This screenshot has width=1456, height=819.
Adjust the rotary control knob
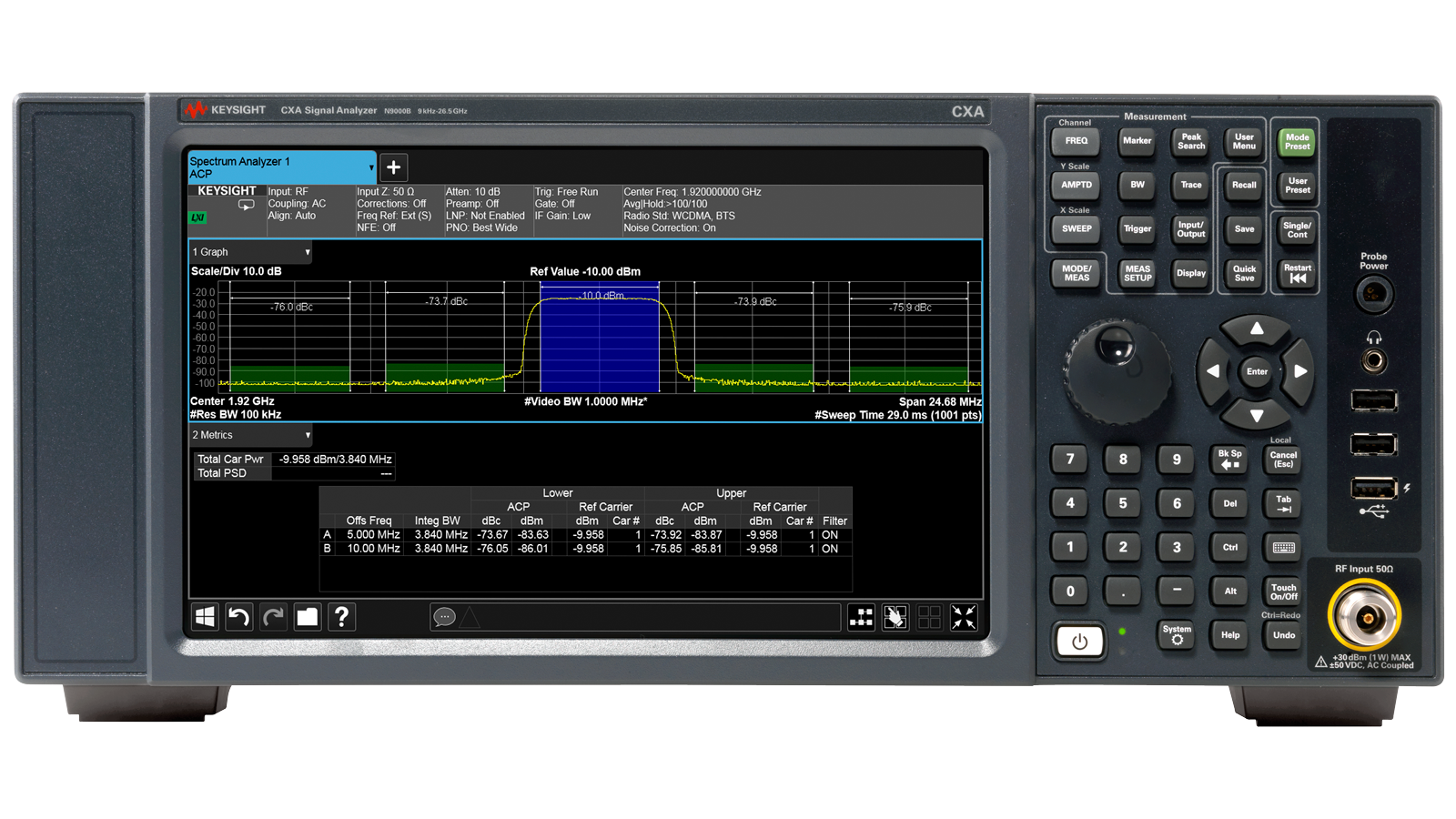(1117, 371)
